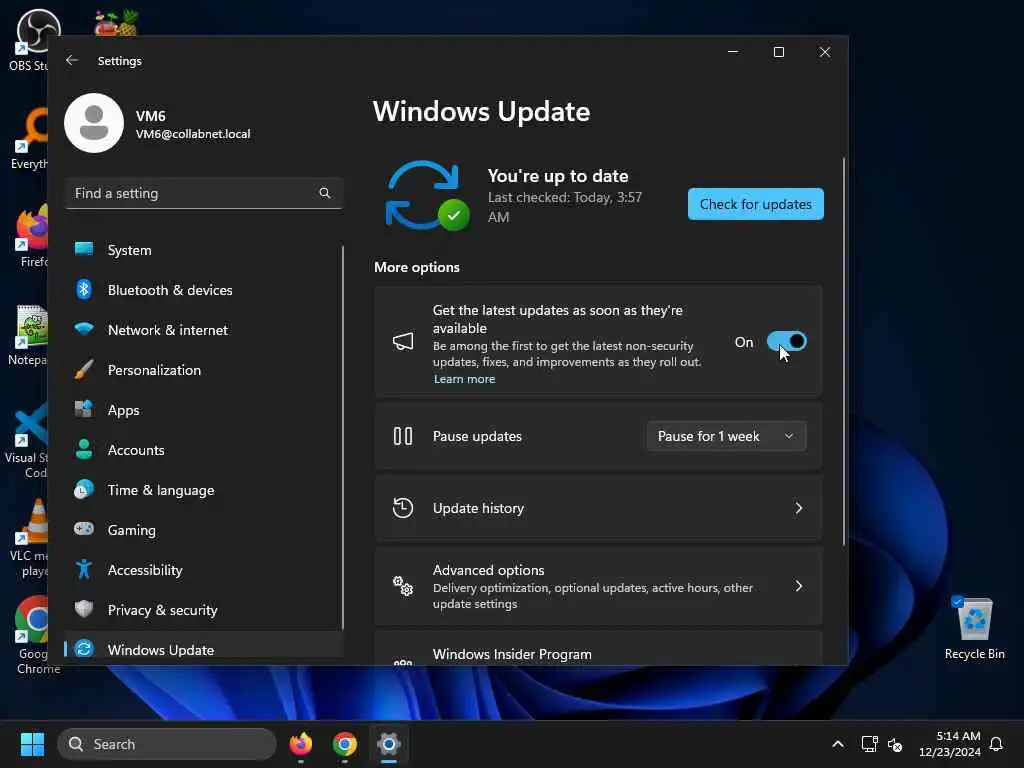The width and height of the screenshot is (1024, 768).
Task: Open Firefox from the taskbar
Action: click(300, 744)
